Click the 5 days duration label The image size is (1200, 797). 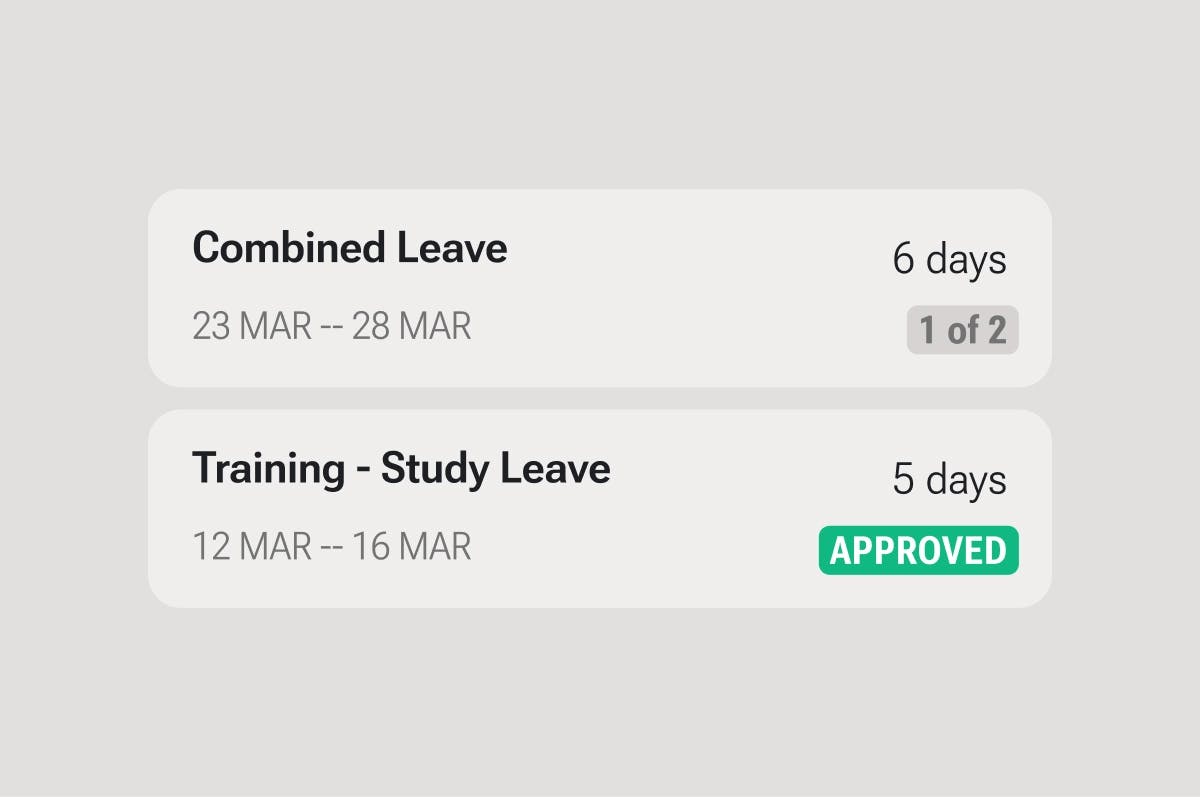pyautogui.click(x=949, y=479)
